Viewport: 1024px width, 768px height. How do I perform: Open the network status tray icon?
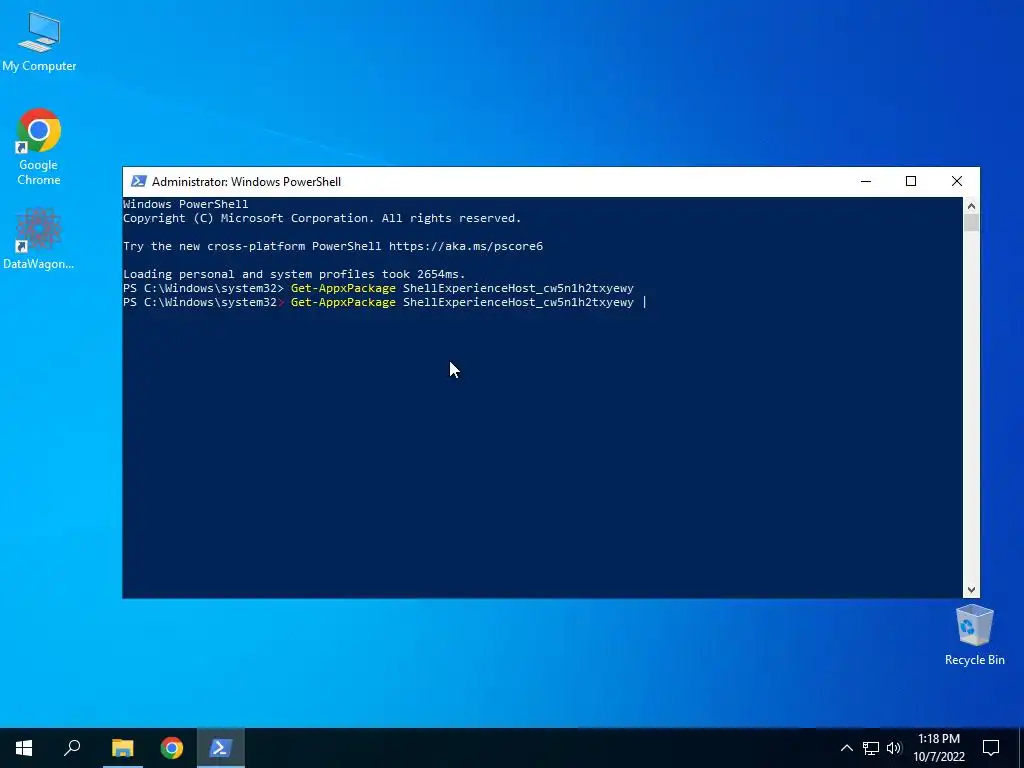tap(871, 748)
